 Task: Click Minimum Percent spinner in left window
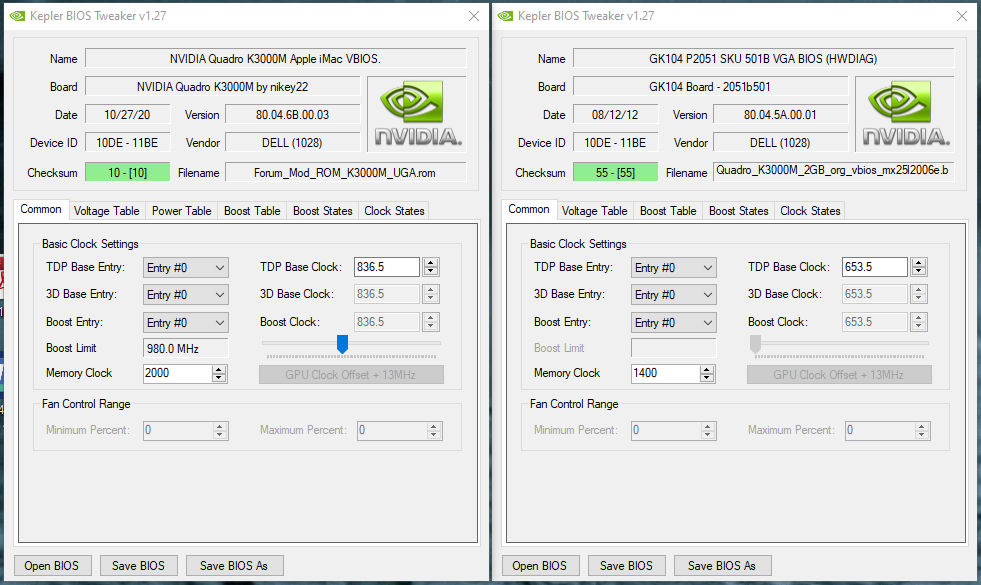pyautogui.click(x=219, y=430)
